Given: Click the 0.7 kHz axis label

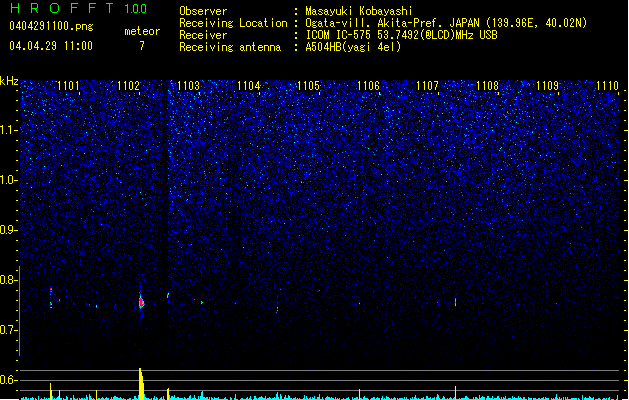Looking at the screenshot, I should click(x=8, y=330).
